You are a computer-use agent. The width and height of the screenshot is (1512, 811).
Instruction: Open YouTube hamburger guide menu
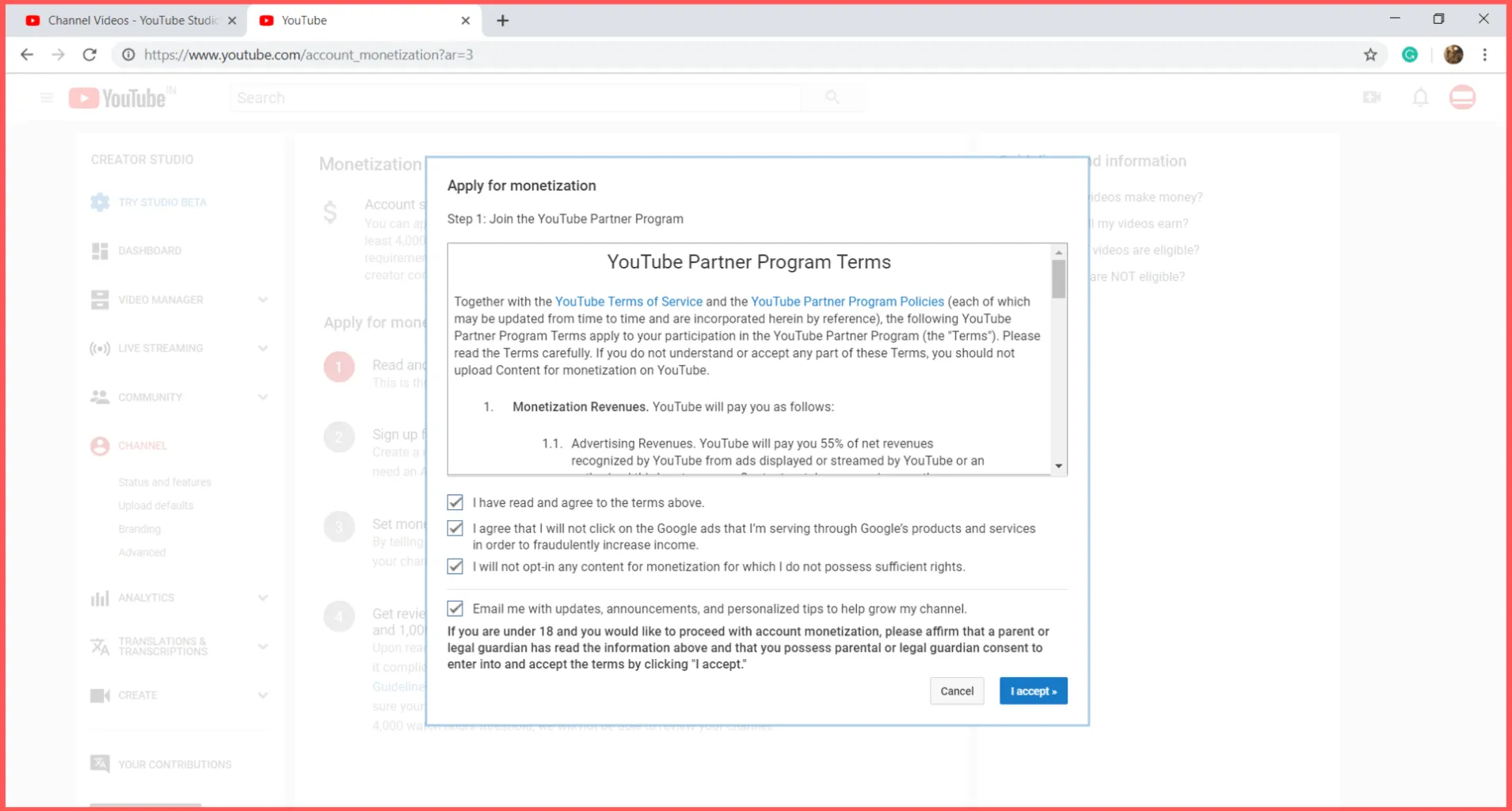[47, 97]
